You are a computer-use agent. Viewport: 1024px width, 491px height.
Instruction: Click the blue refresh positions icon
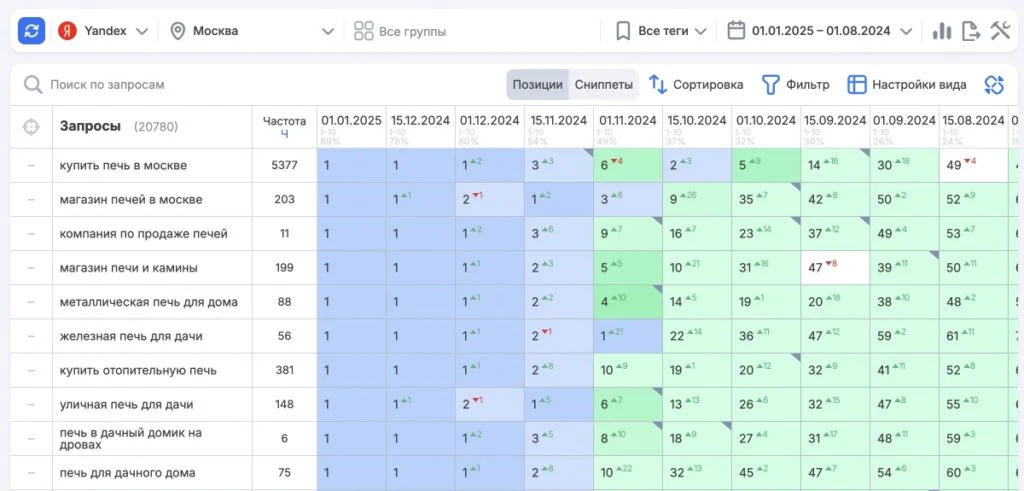[32, 31]
